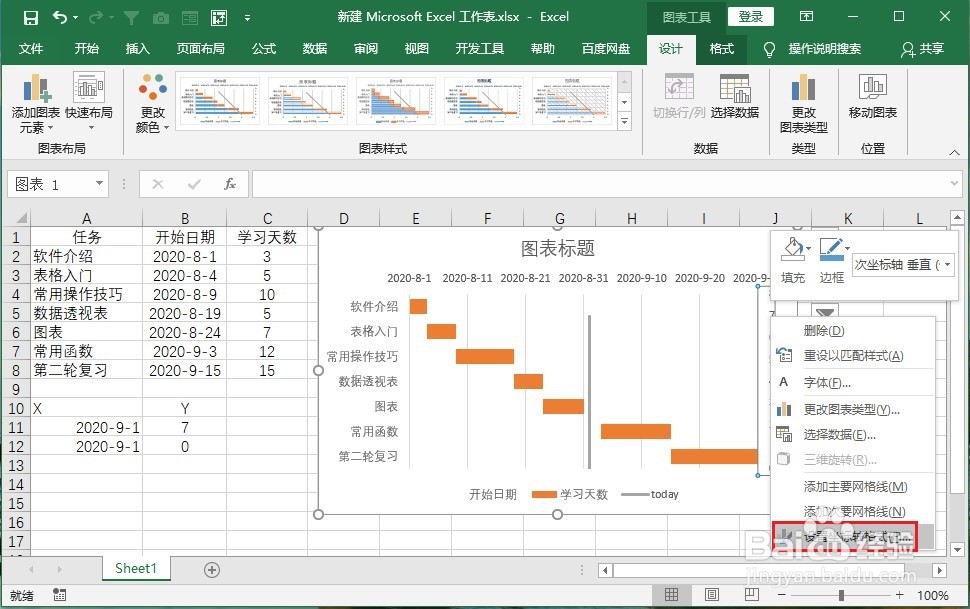Open the Format chart tools tab
This screenshot has height=609, width=970.
pyautogui.click(x=721, y=49)
